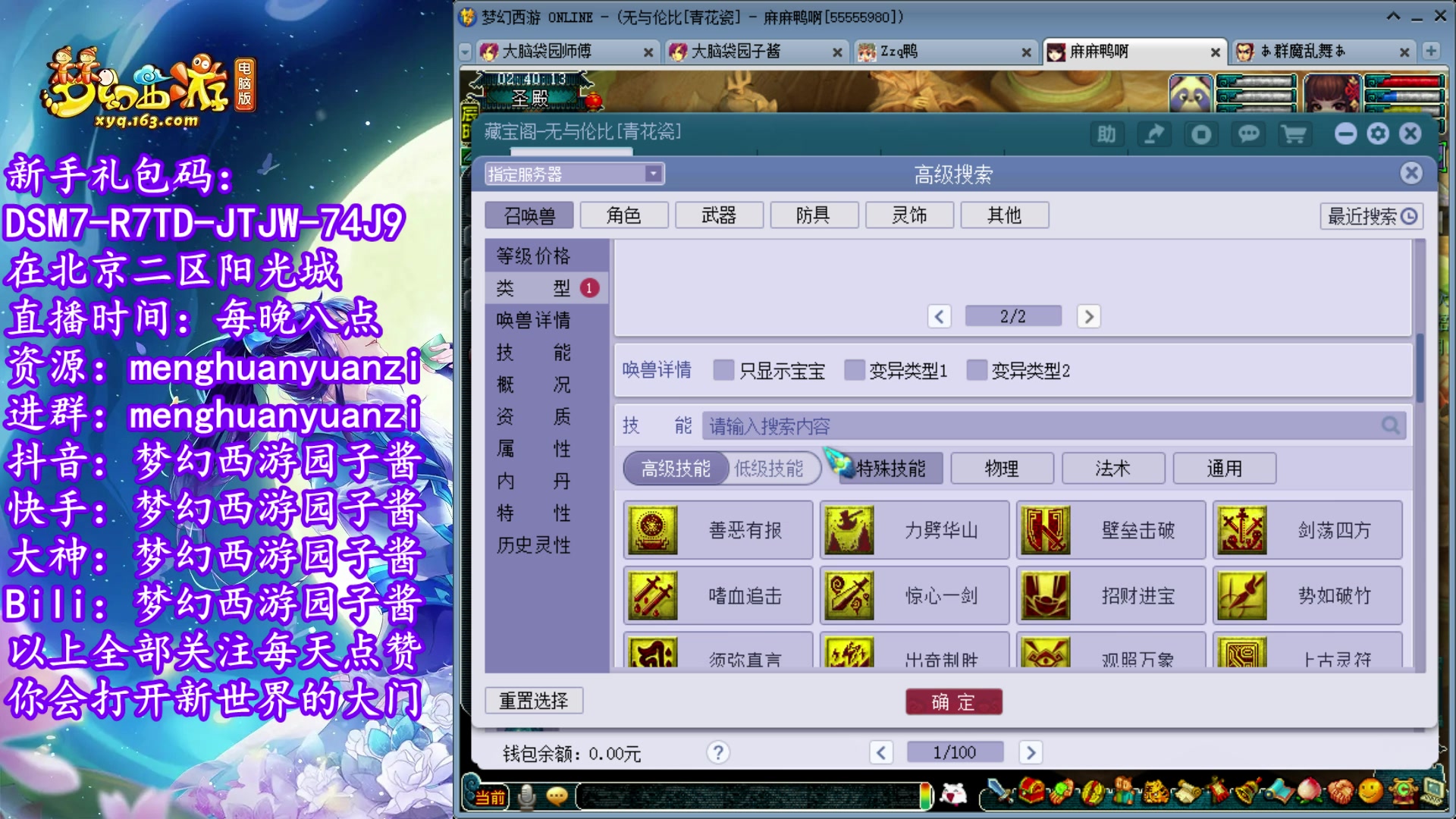Viewport: 1456px width, 819px height.
Task: Filter skills by 物理
Action: (x=1002, y=469)
